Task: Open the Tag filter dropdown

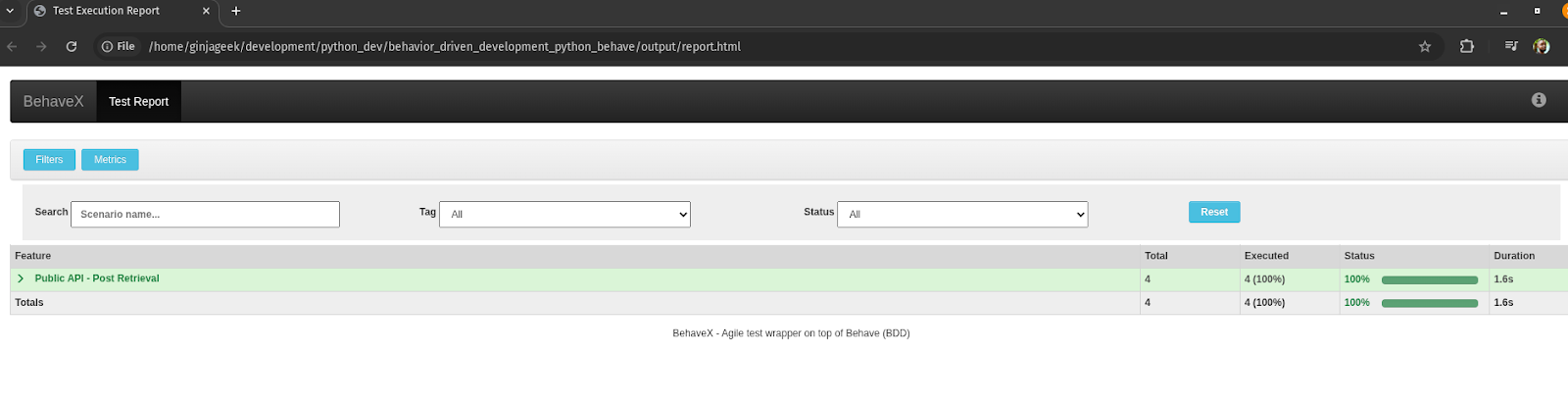Action: pos(564,214)
